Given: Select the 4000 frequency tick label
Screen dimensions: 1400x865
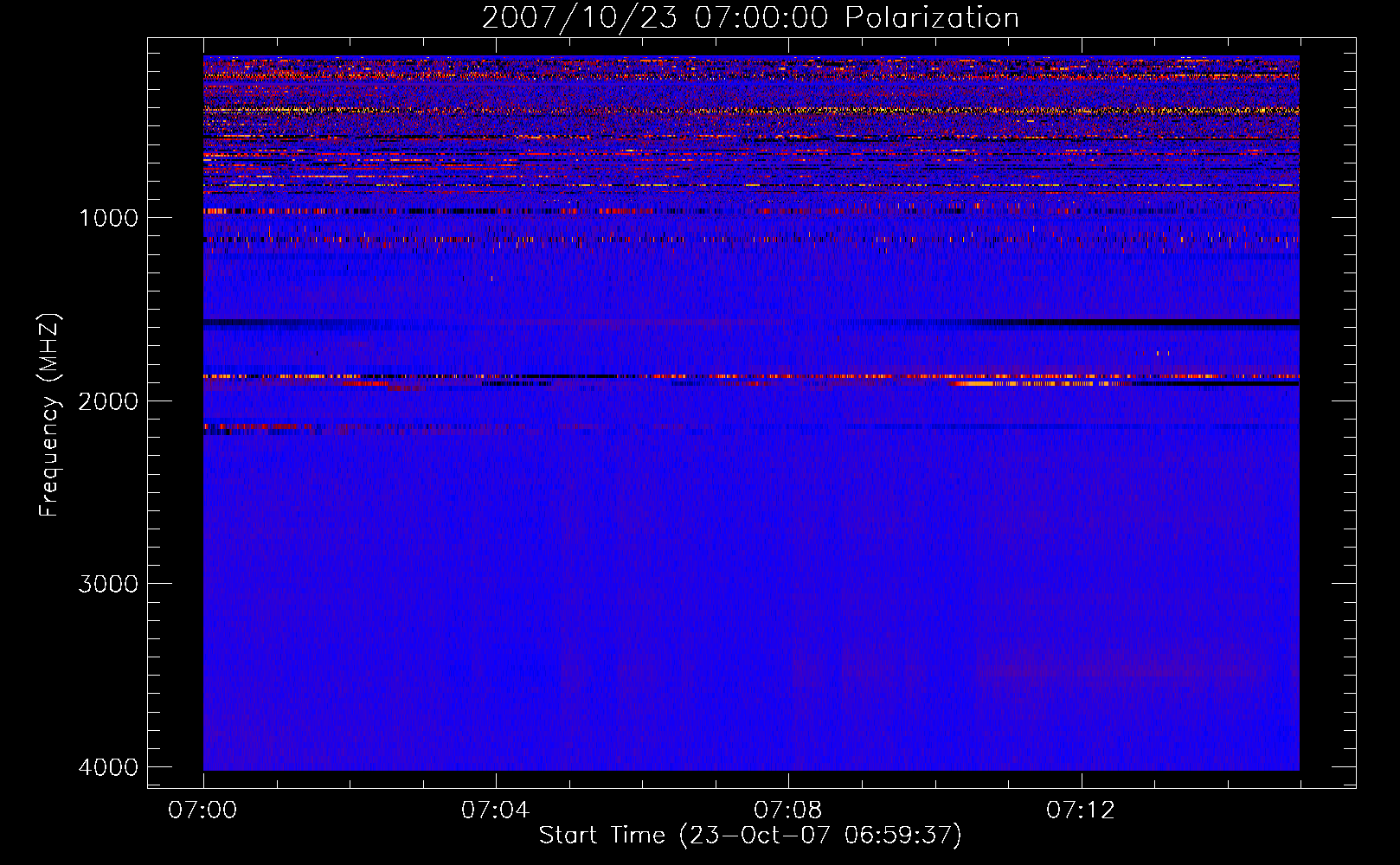Looking at the screenshot, I should click(x=108, y=766).
